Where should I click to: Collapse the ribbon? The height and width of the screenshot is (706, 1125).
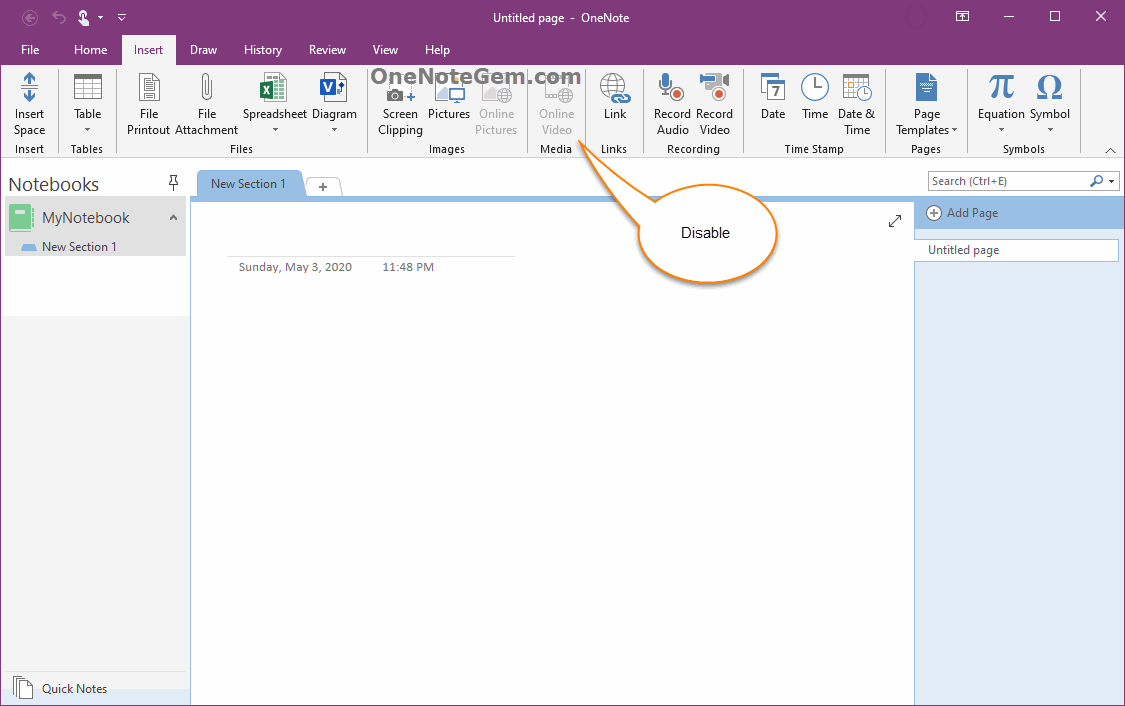(x=1110, y=150)
